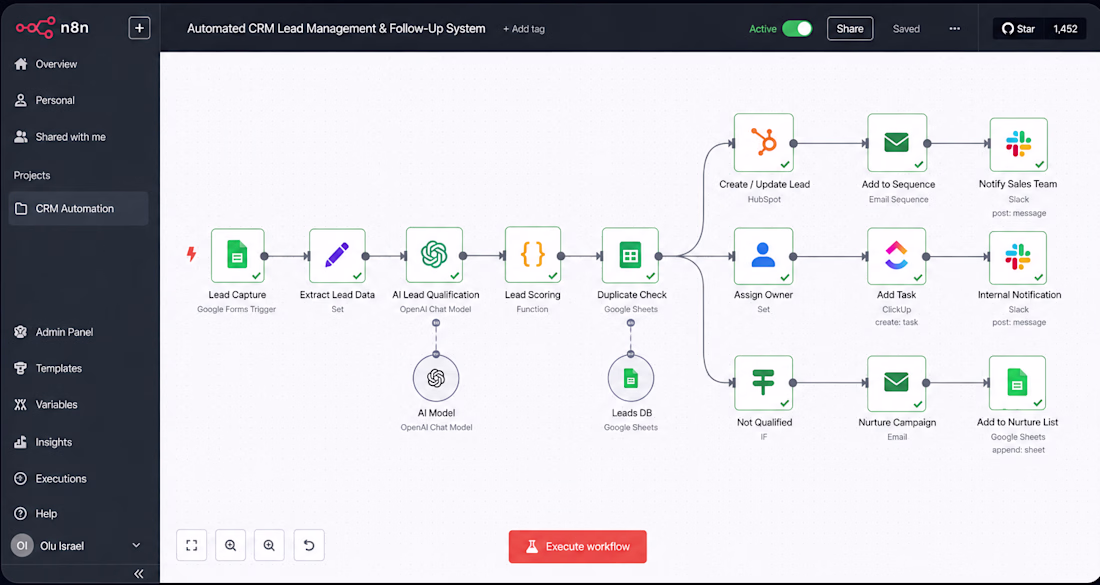The height and width of the screenshot is (585, 1100).
Task: Click the 1,452 star count
Action: coord(1065,29)
